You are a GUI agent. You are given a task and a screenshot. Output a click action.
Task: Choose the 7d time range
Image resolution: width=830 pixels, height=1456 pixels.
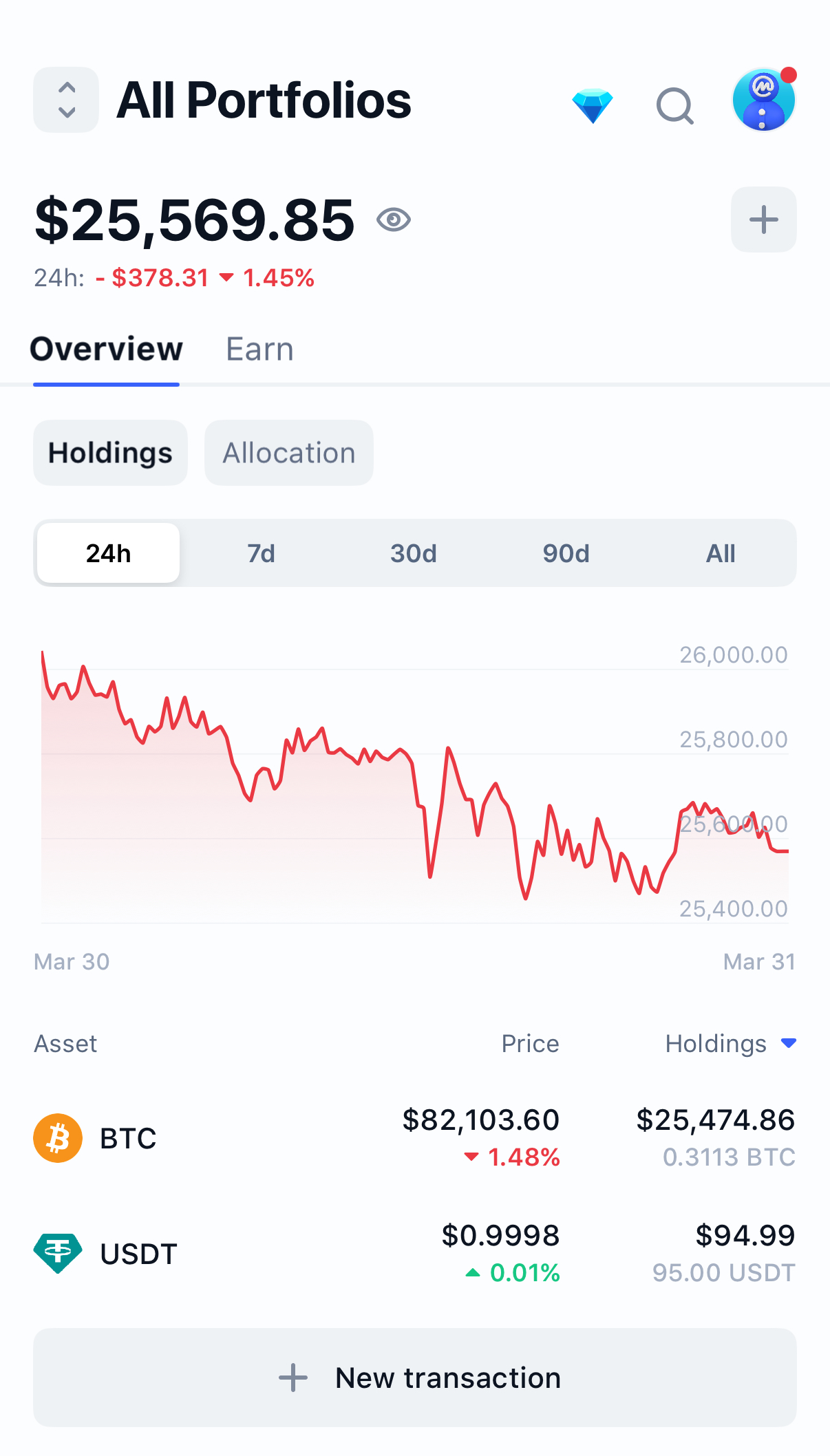pos(262,553)
